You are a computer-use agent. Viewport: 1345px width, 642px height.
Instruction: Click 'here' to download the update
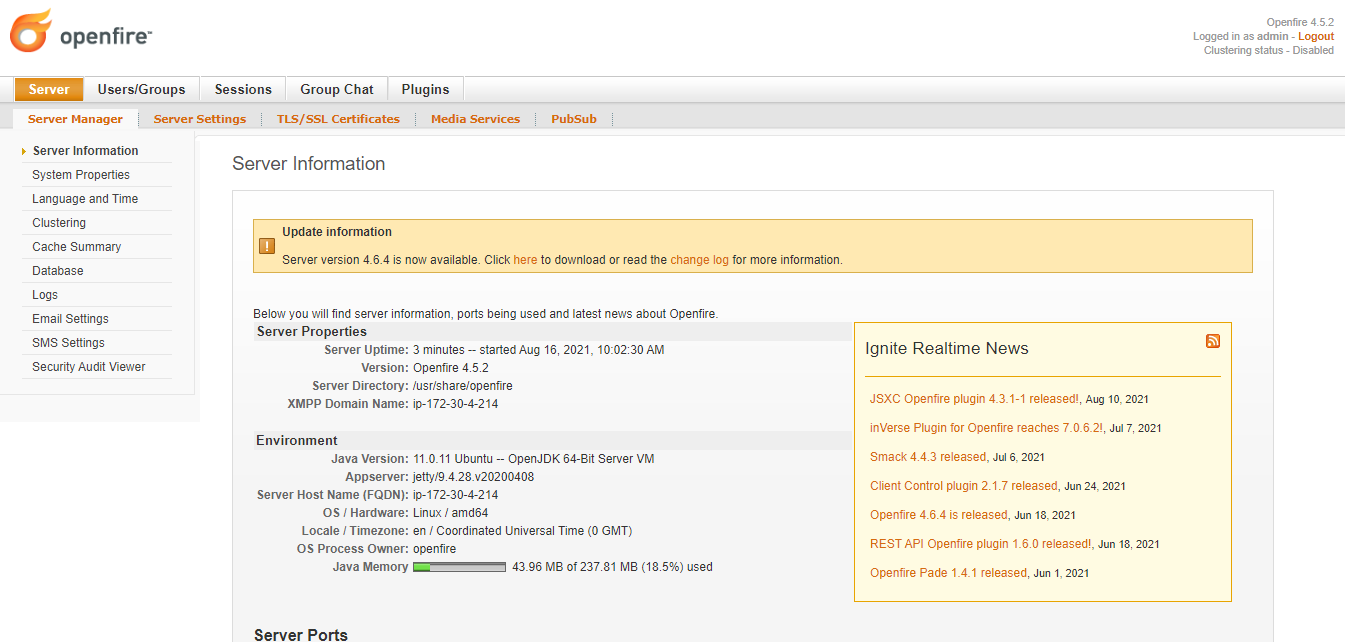click(525, 260)
